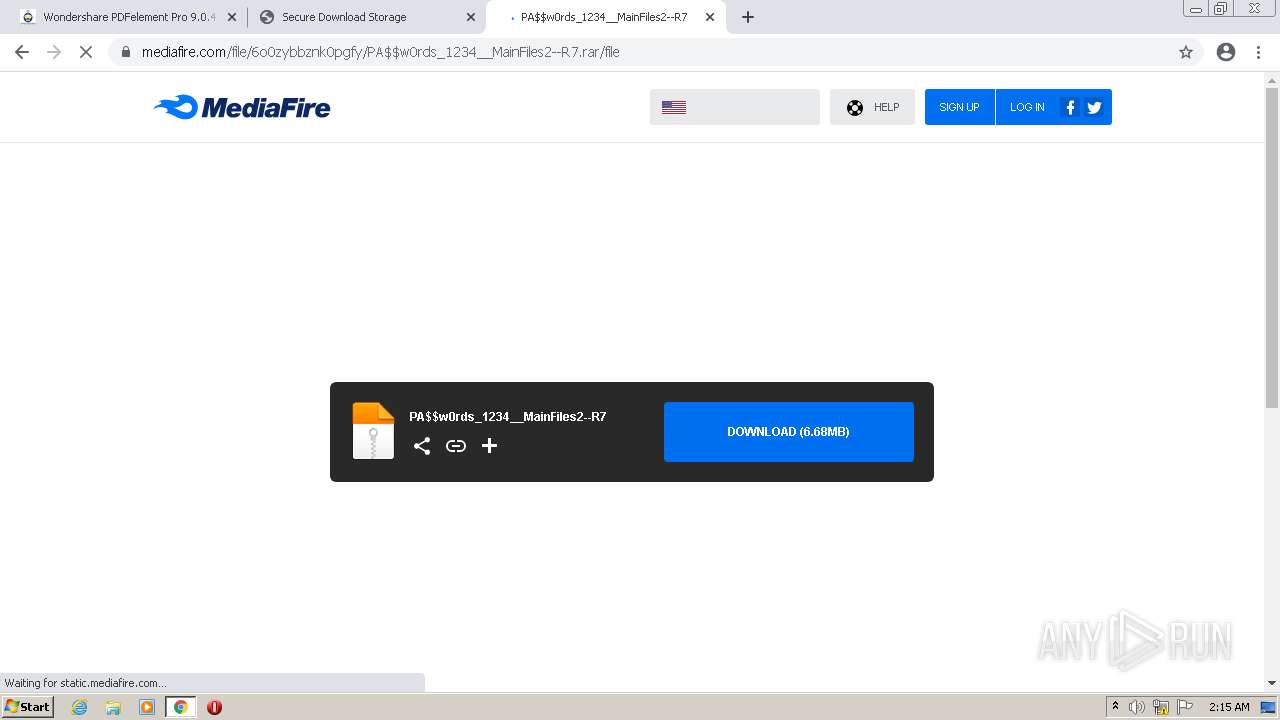The height and width of the screenshot is (720, 1280).
Task: Click the Download (6.68MB) button
Action: [789, 432]
